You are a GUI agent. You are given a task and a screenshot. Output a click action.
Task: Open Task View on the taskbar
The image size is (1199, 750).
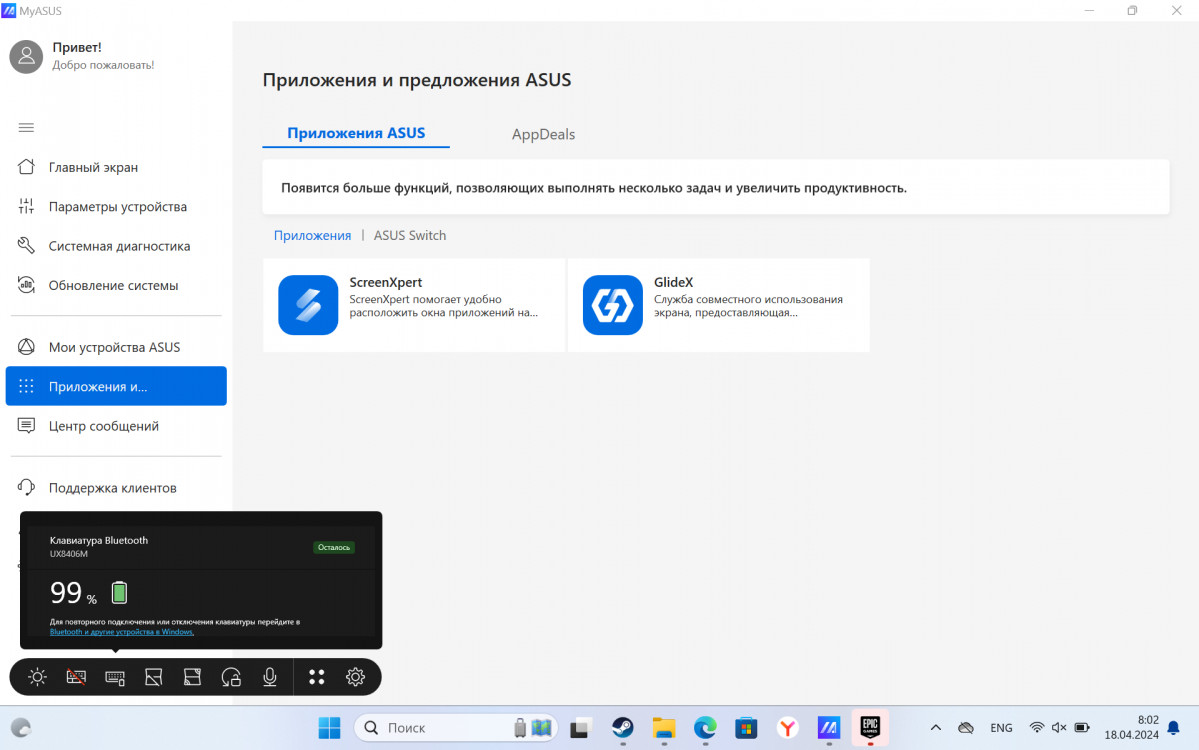tap(580, 728)
